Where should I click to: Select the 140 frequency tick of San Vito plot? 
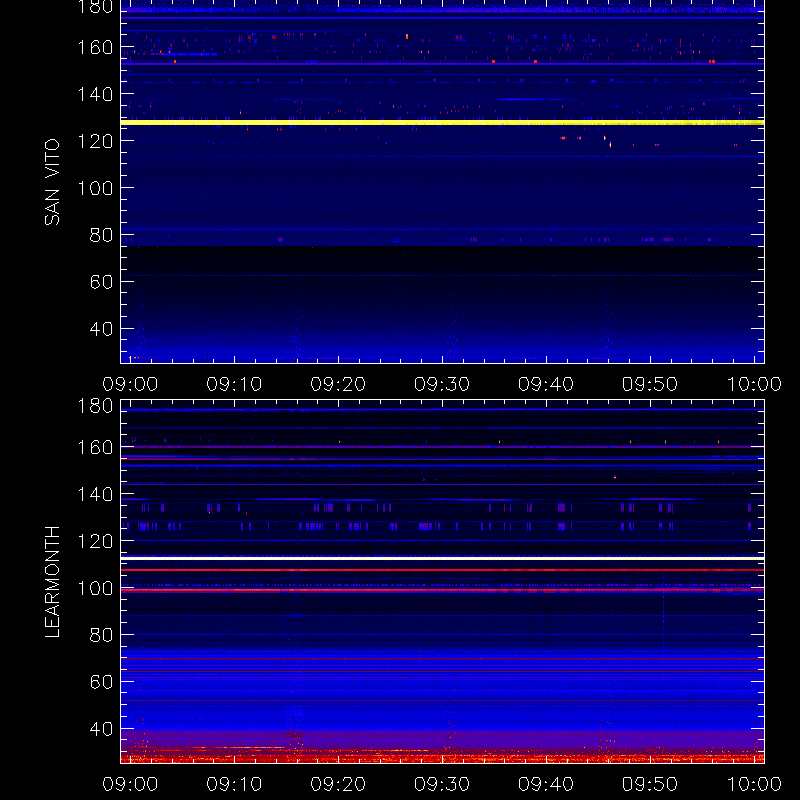coord(95,94)
